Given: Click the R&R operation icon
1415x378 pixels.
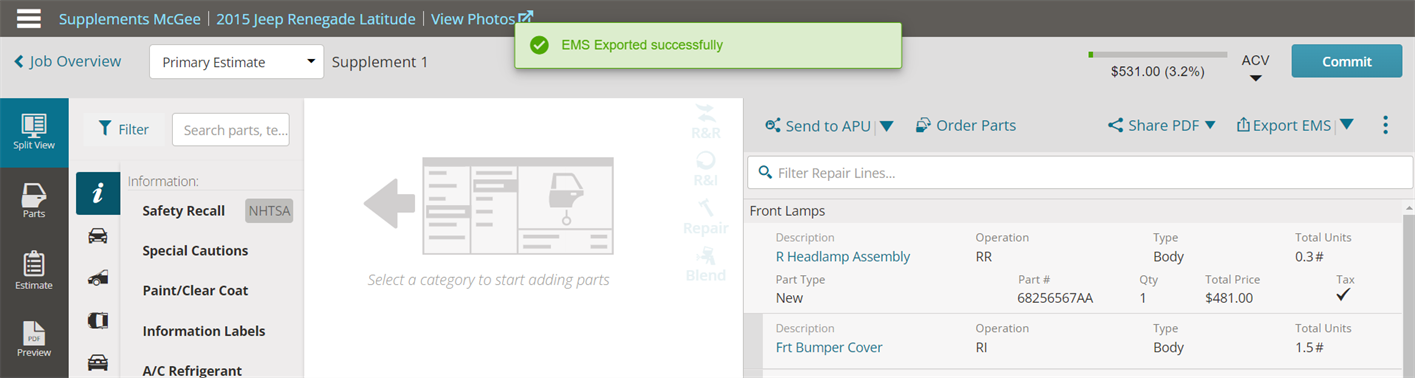Looking at the screenshot, I should tap(705, 121).
